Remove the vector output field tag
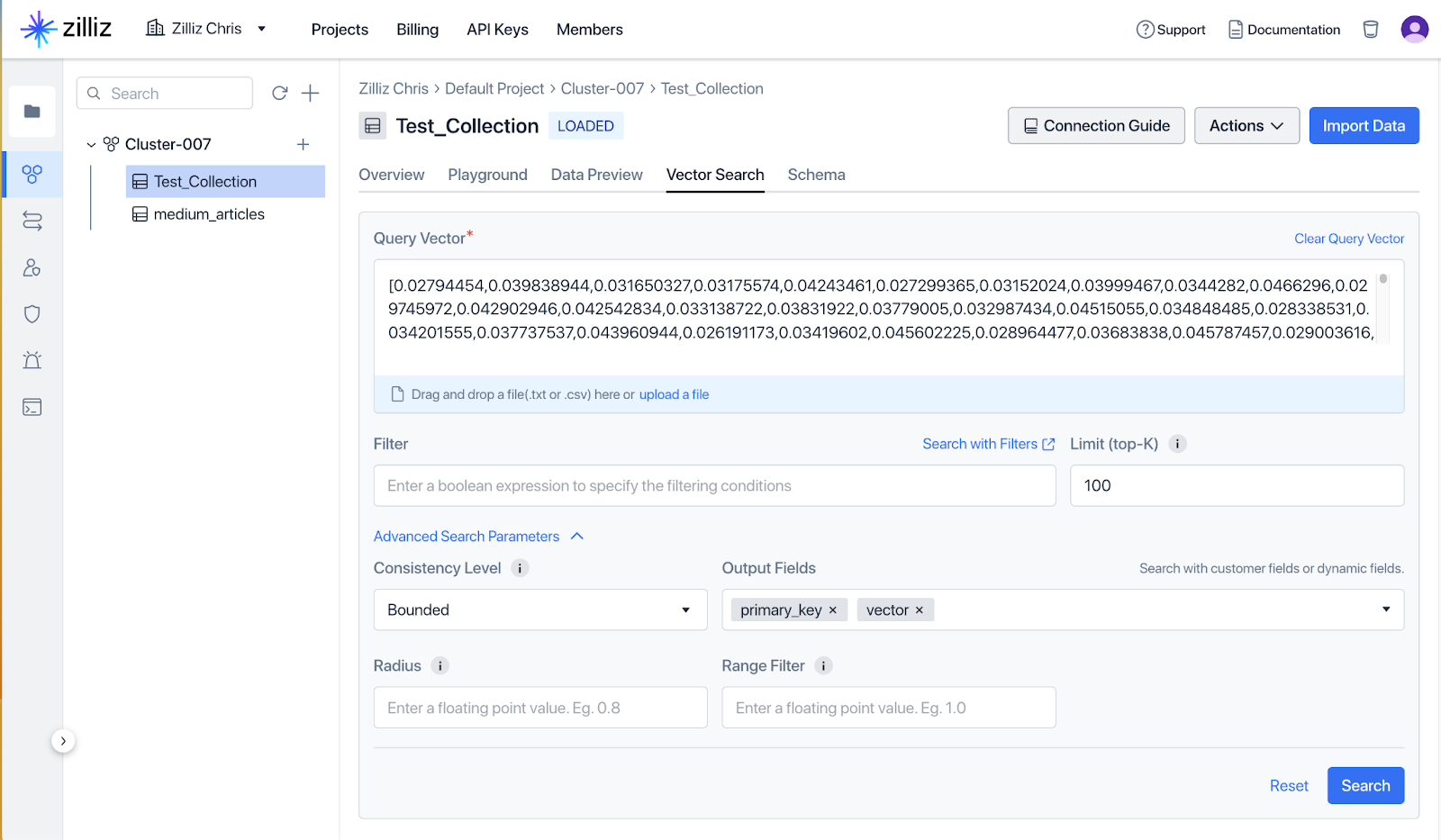 [920, 610]
